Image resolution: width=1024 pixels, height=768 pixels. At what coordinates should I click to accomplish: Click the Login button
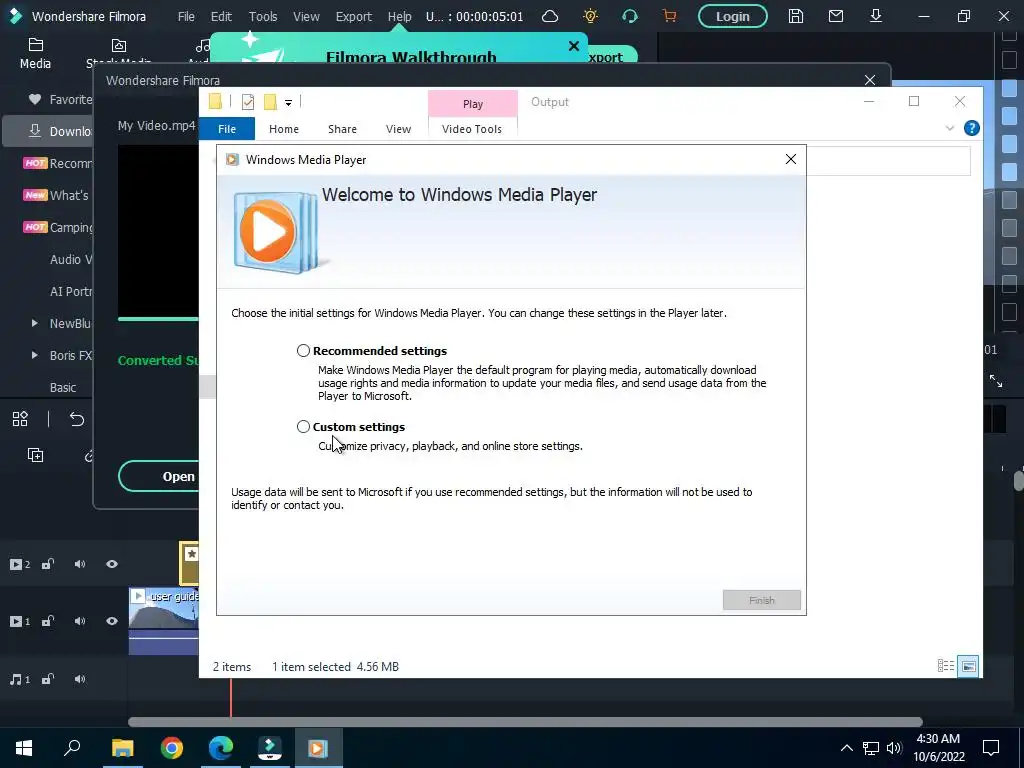coord(732,16)
